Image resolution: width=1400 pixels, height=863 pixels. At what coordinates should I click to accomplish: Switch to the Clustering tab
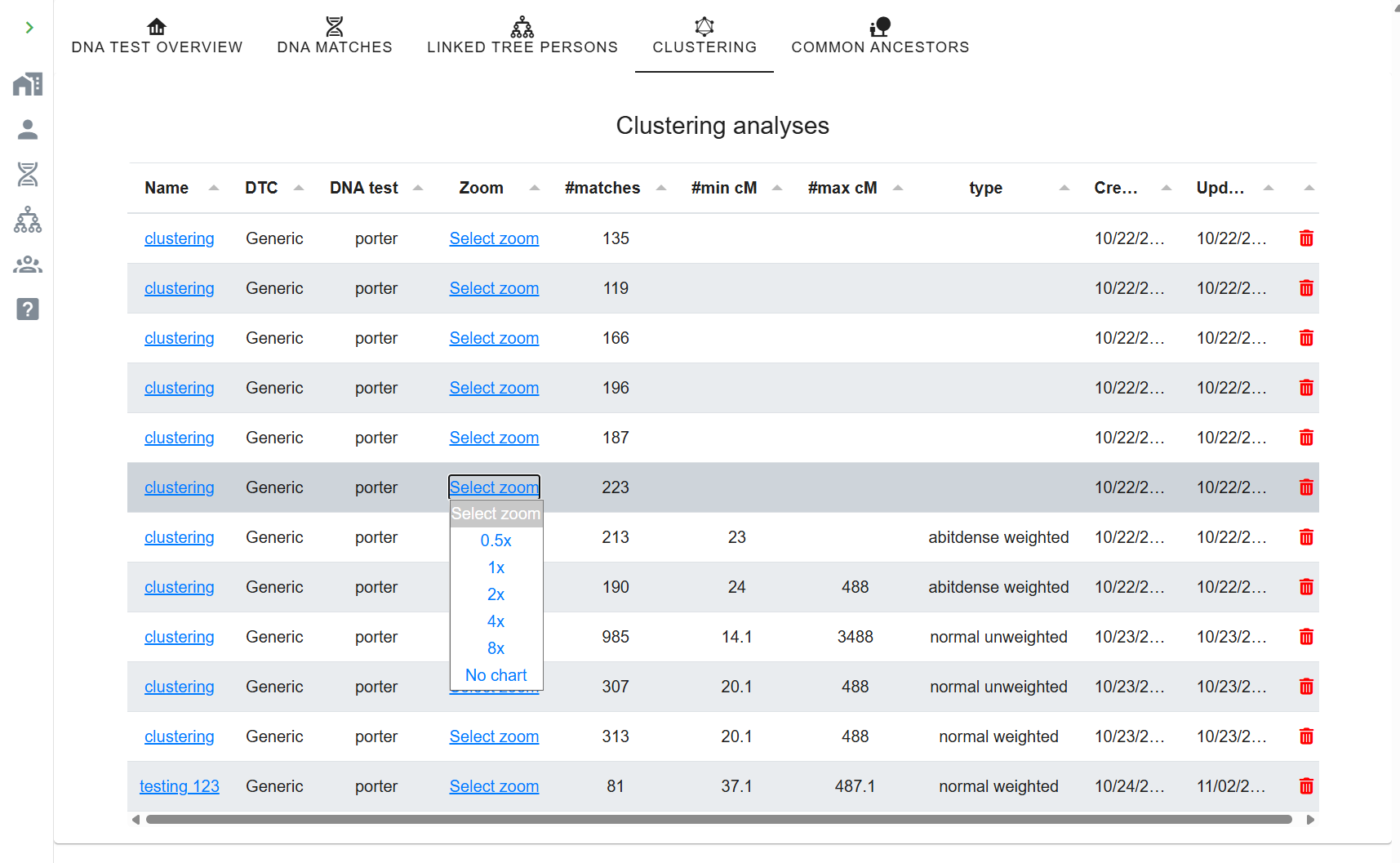704,37
